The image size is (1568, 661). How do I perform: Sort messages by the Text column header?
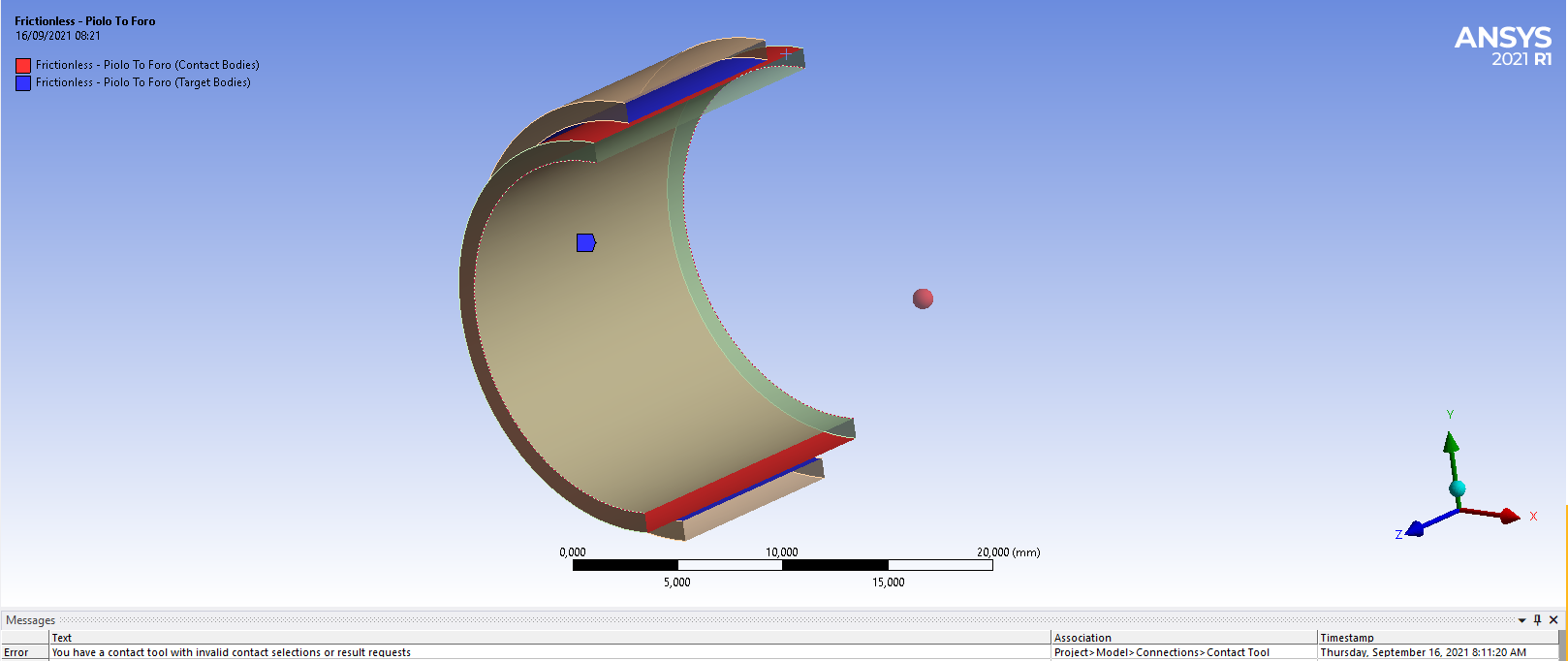(62, 638)
